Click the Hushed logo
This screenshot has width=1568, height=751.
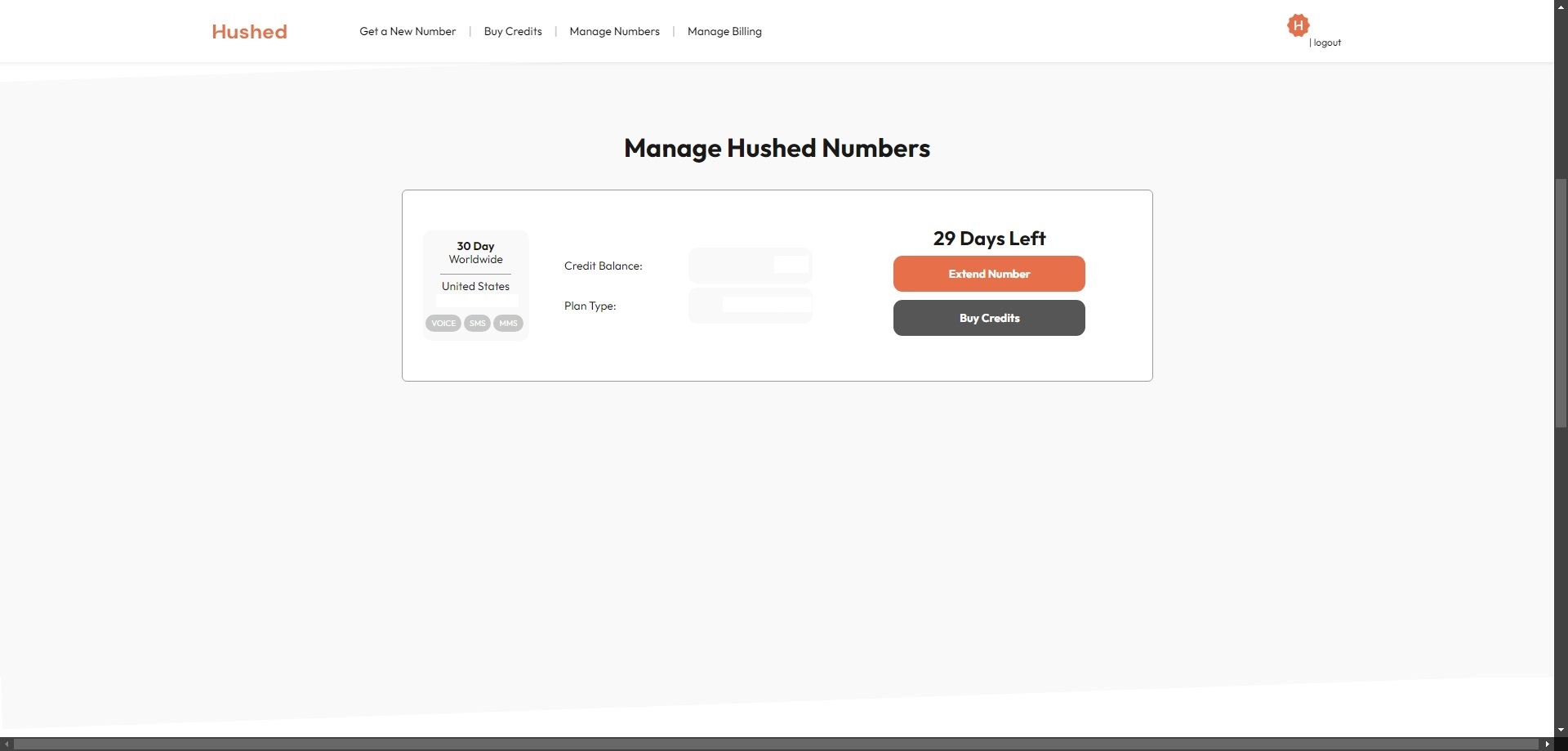coord(249,31)
